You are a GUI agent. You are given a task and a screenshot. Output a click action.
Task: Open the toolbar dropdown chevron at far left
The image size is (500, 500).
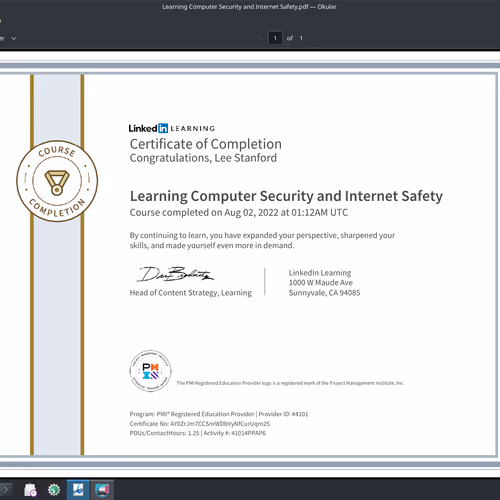14,38
